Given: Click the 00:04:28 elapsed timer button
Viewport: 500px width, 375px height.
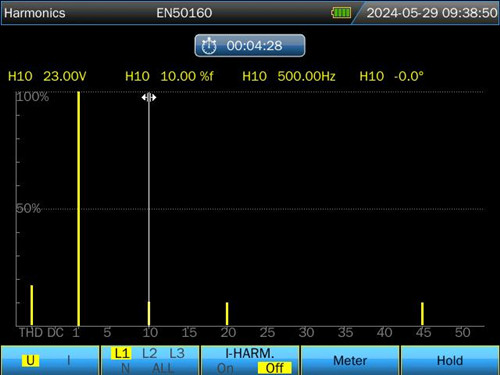Looking at the screenshot, I should 250,46.
